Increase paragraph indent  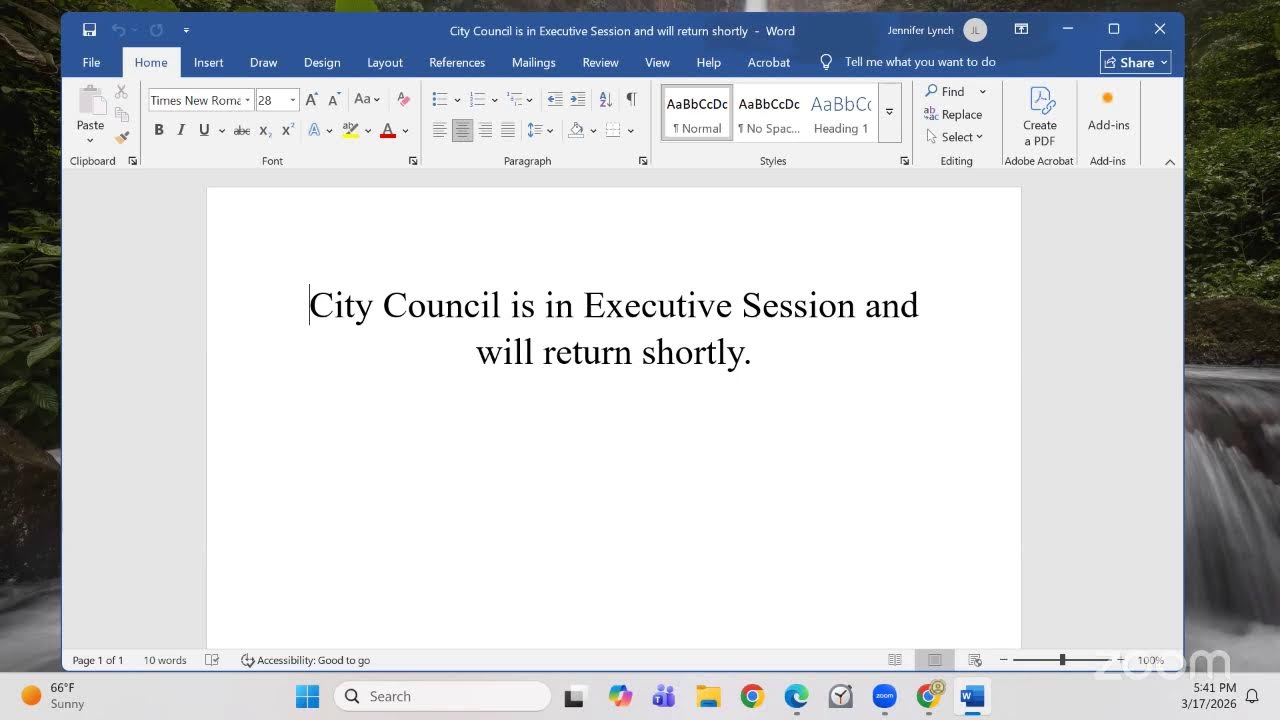[x=578, y=100]
